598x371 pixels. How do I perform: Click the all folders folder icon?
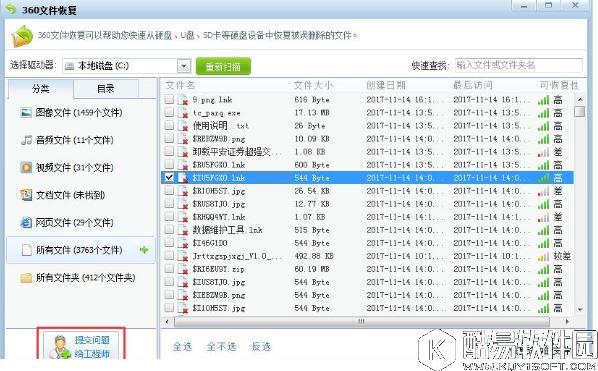[x=26, y=278]
